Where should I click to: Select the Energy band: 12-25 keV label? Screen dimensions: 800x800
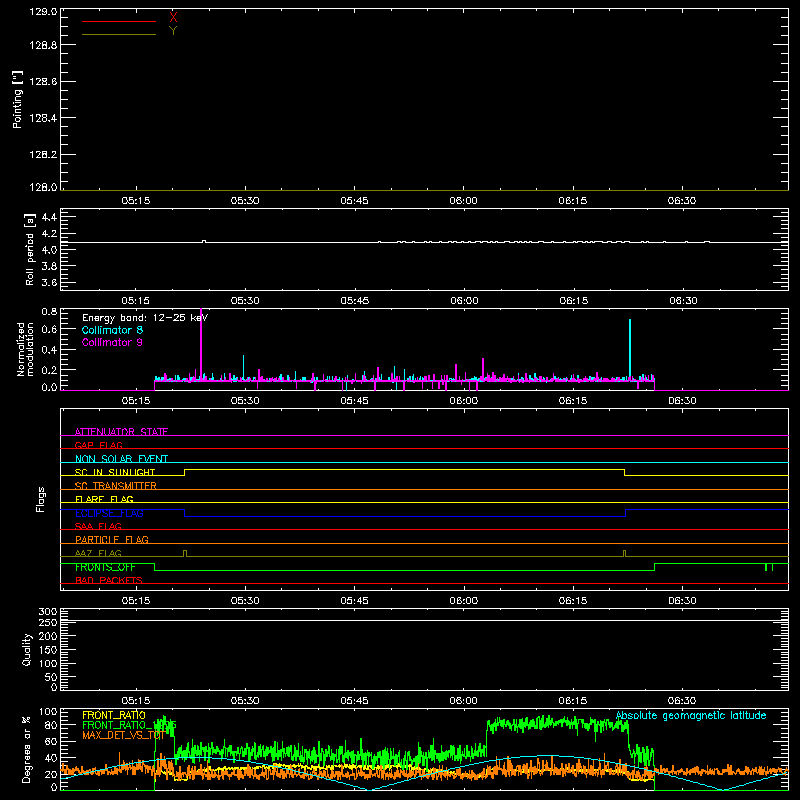click(x=145, y=318)
